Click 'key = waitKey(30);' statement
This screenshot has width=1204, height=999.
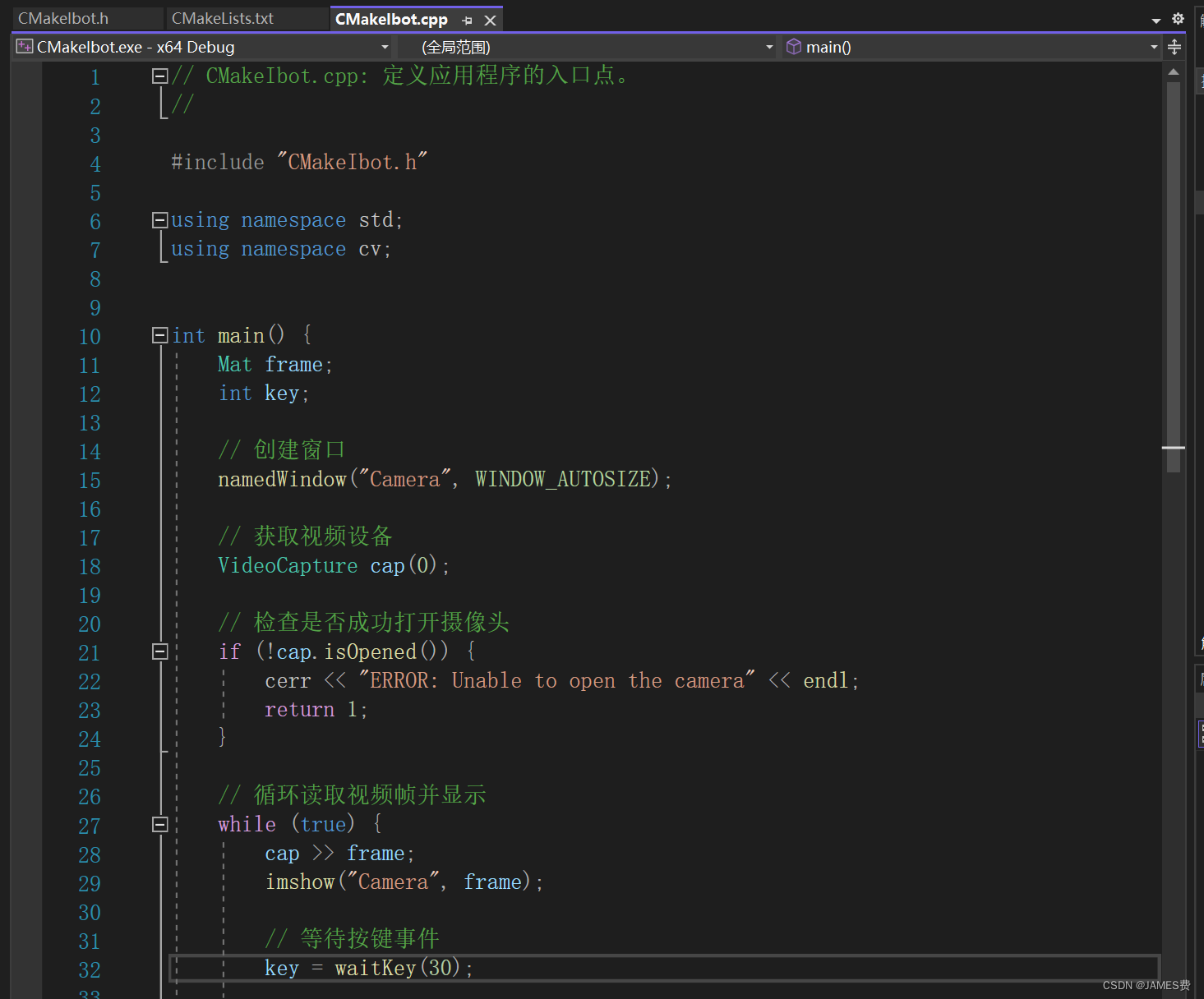tap(369, 969)
